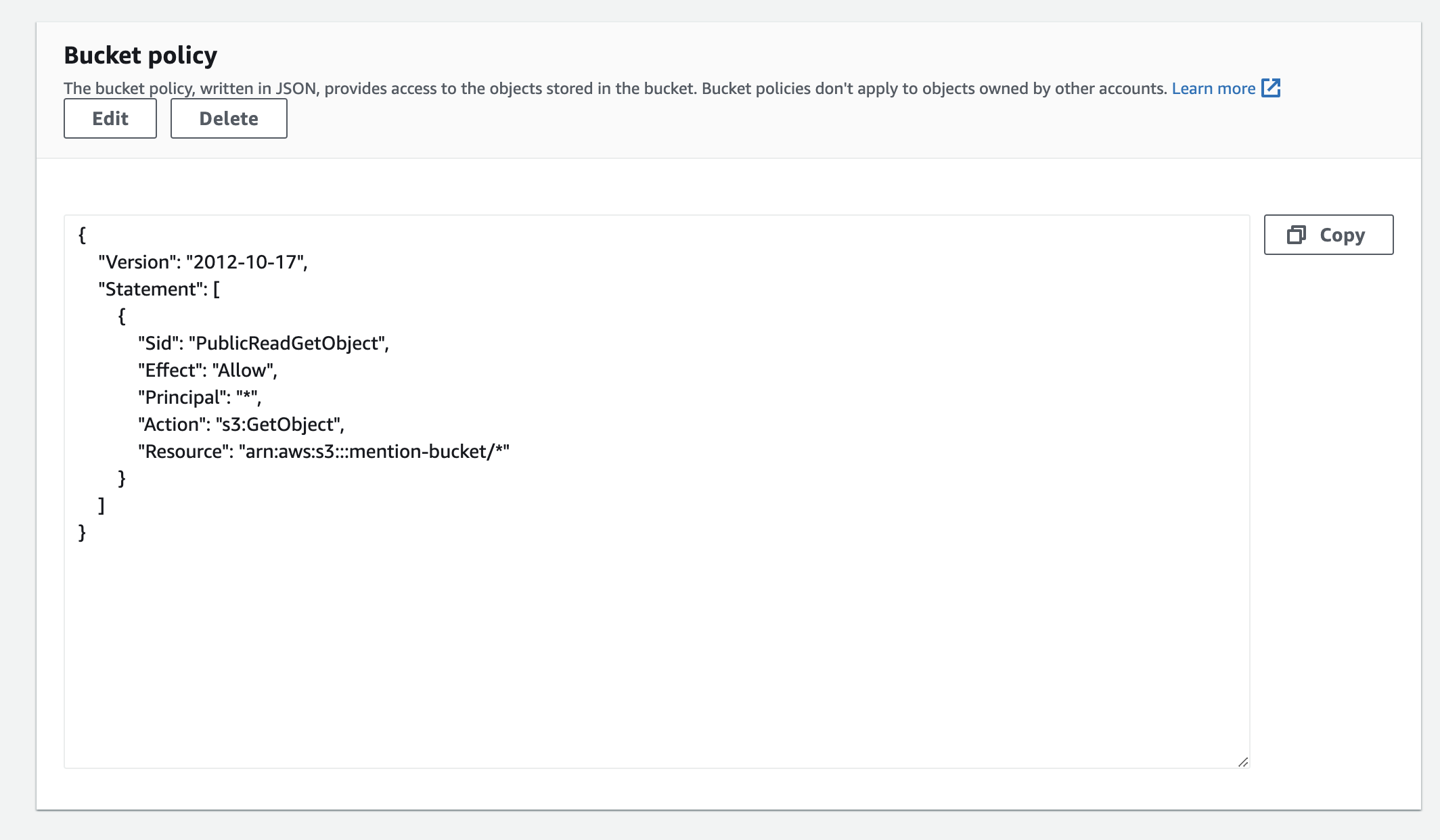Click the overlapping squares copy icon
This screenshot has width=1440, height=840.
(x=1296, y=235)
